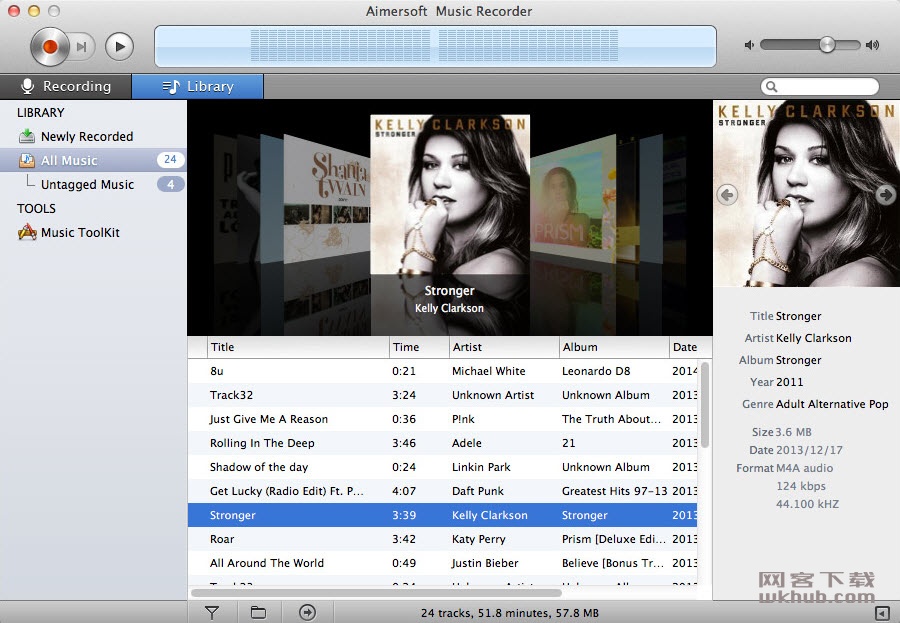Select 'Rolling In The Deep' track

pyautogui.click(x=443, y=443)
